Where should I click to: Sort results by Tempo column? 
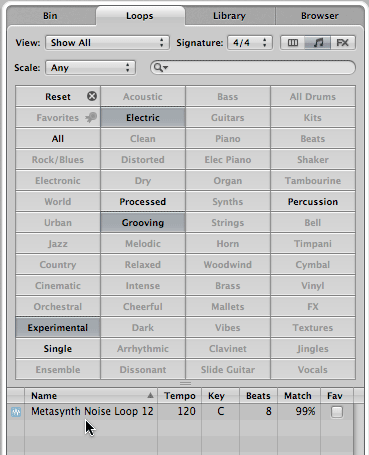pos(180,395)
